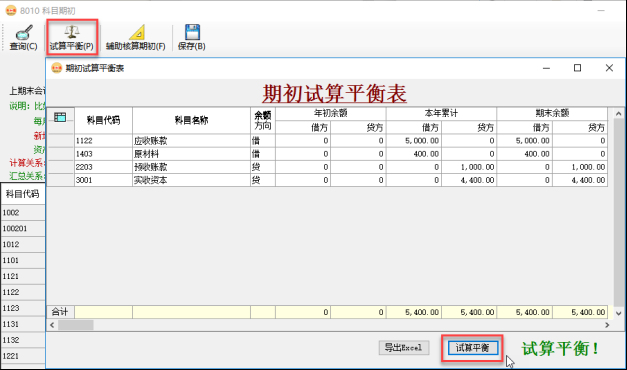Save using the 保存(B) floppy disk icon
627x370 pixels.
[192, 38]
